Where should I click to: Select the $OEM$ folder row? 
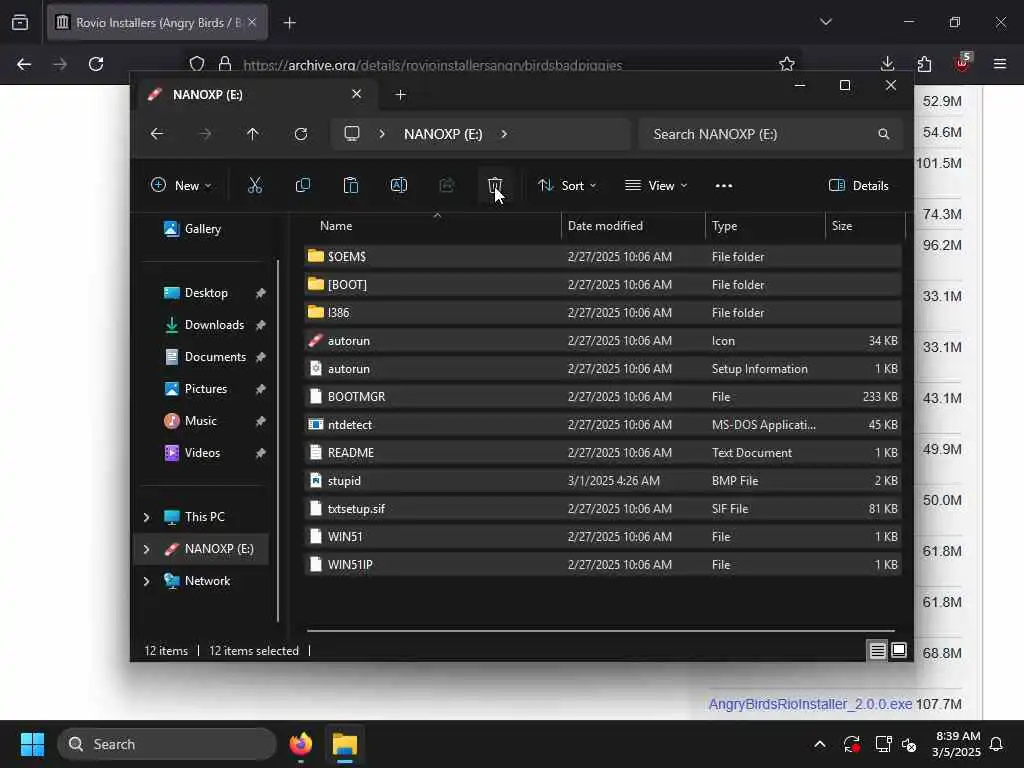603,257
